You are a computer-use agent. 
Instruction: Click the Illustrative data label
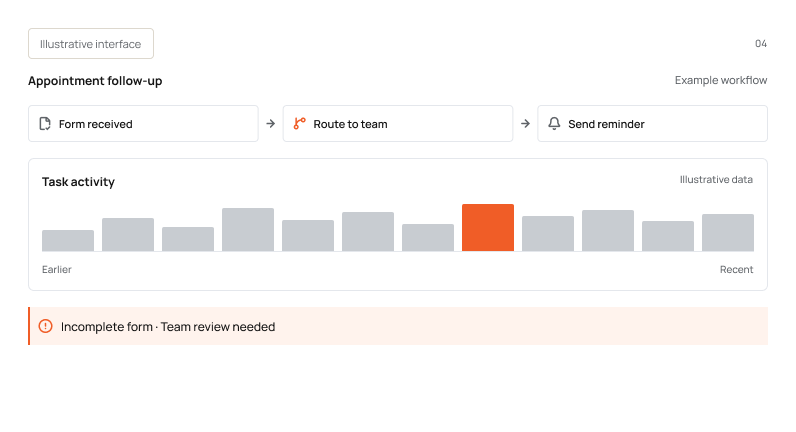tap(716, 180)
